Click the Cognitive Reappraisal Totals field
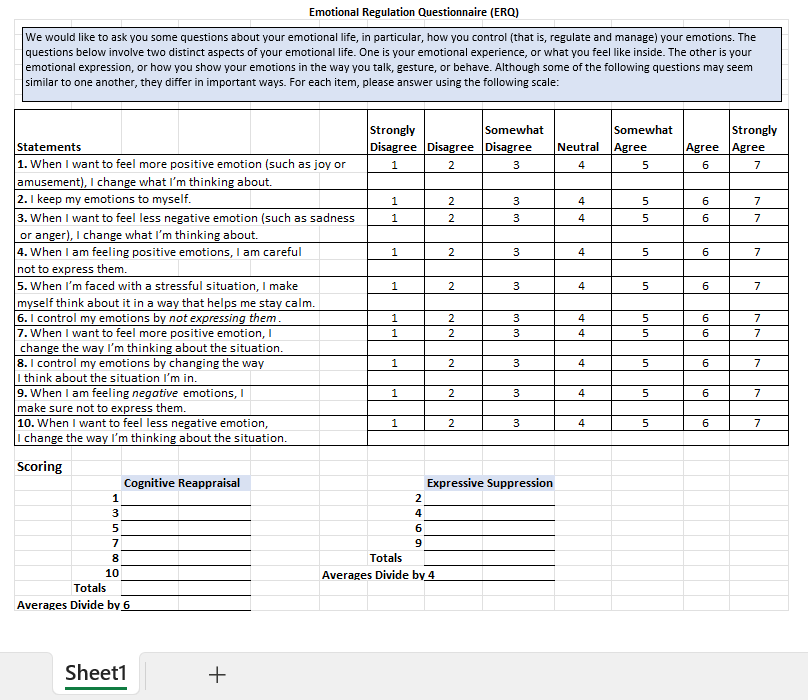The width and height of the screenshot is (808, 700). [186, 588]
